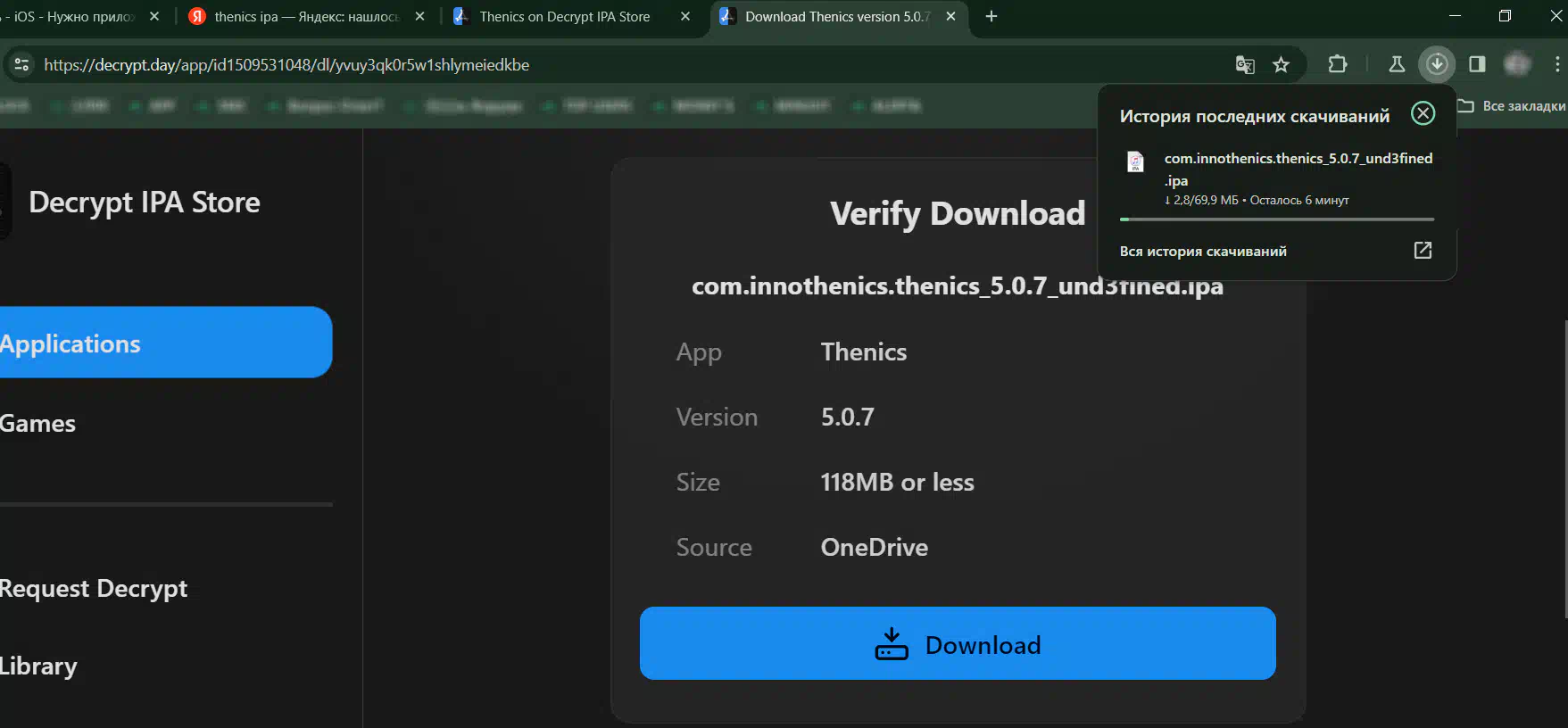
Task: Open the Games sidebar section
Action: (x=38, y=423)
